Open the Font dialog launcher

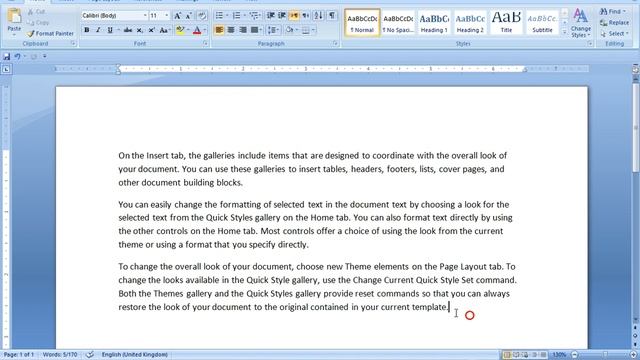pyautogui.click(x=205, y=43)
